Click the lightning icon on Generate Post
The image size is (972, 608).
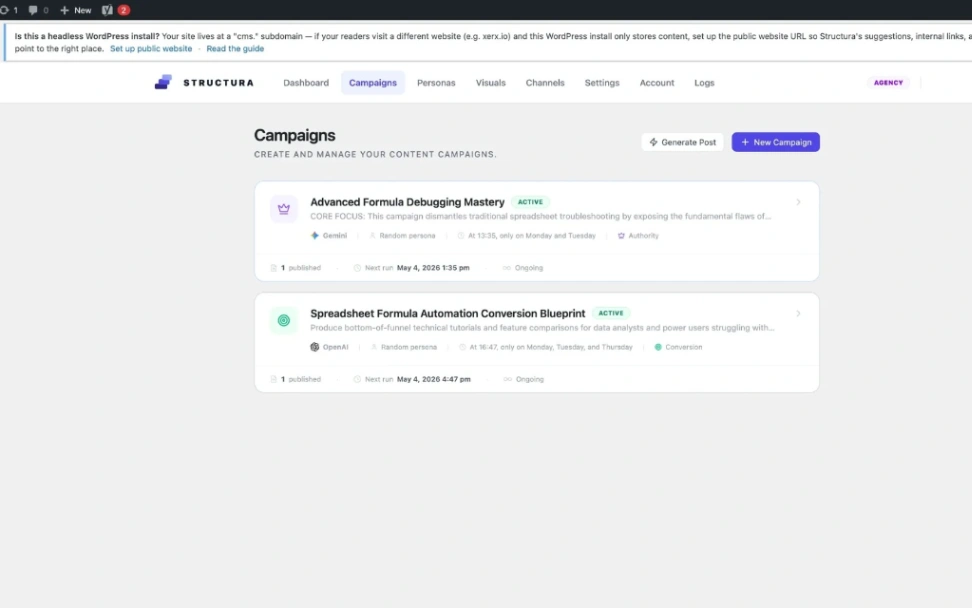653,142
